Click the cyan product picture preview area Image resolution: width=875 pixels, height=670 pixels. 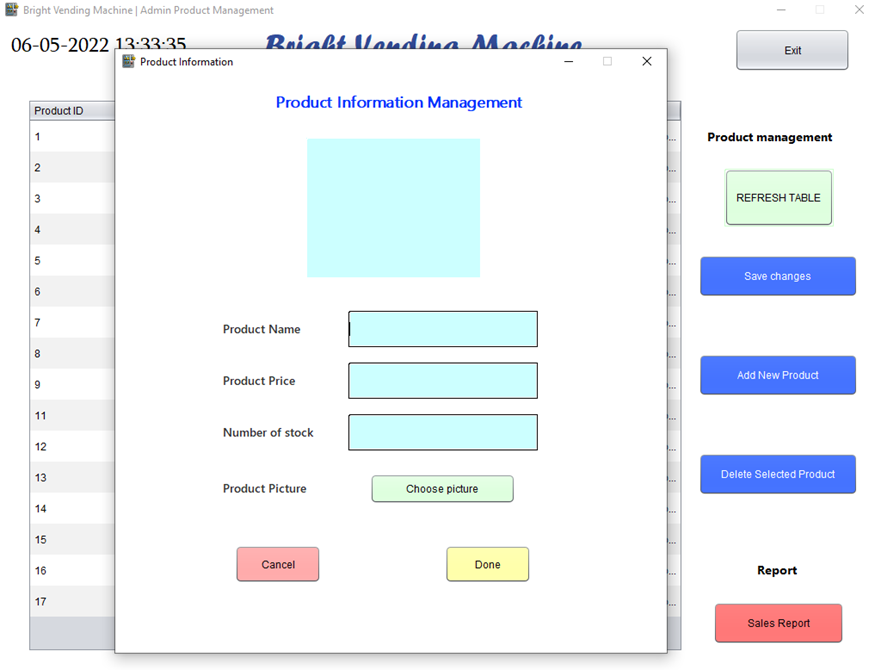coord(393,208)
